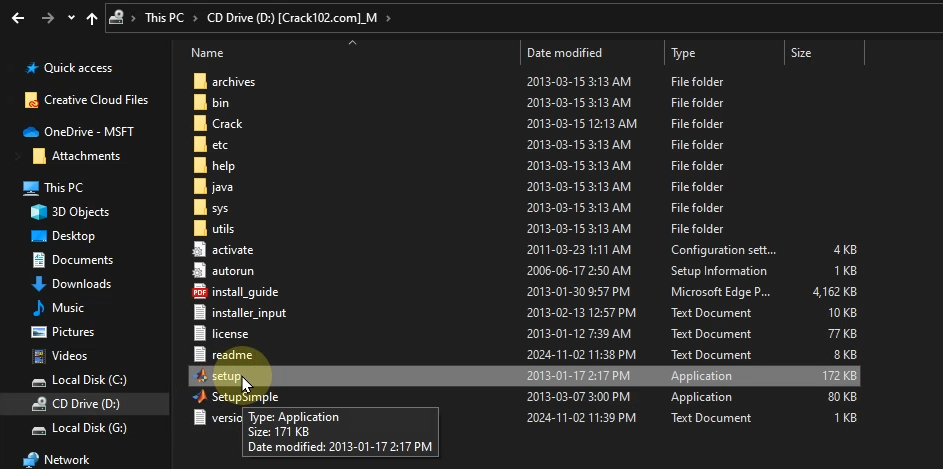Select the Music folder in sidebar
The height and width of the screenshot is (469, 943).
pos(67,308)
